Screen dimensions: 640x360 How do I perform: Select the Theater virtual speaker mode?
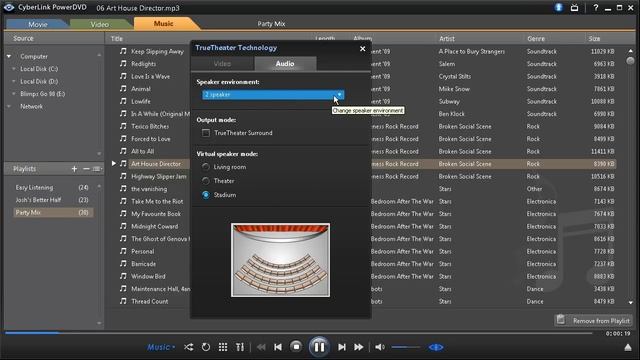[206, 181]
